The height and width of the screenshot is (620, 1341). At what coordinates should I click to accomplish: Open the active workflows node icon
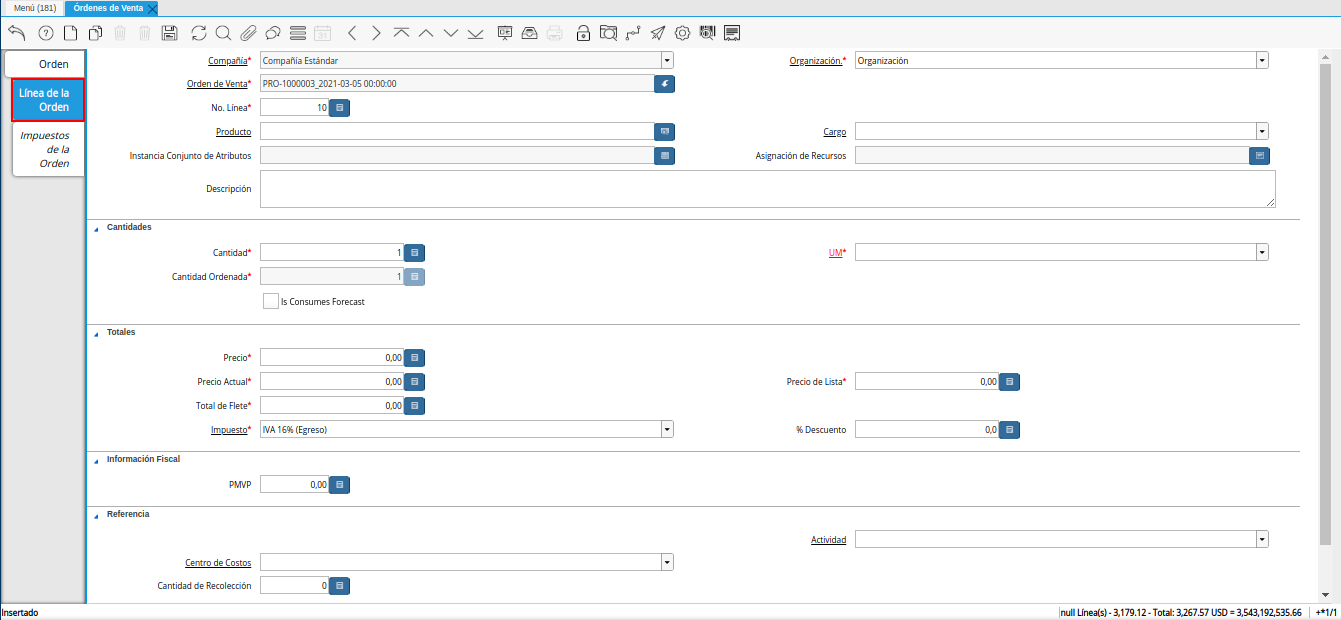click(633, 33)
